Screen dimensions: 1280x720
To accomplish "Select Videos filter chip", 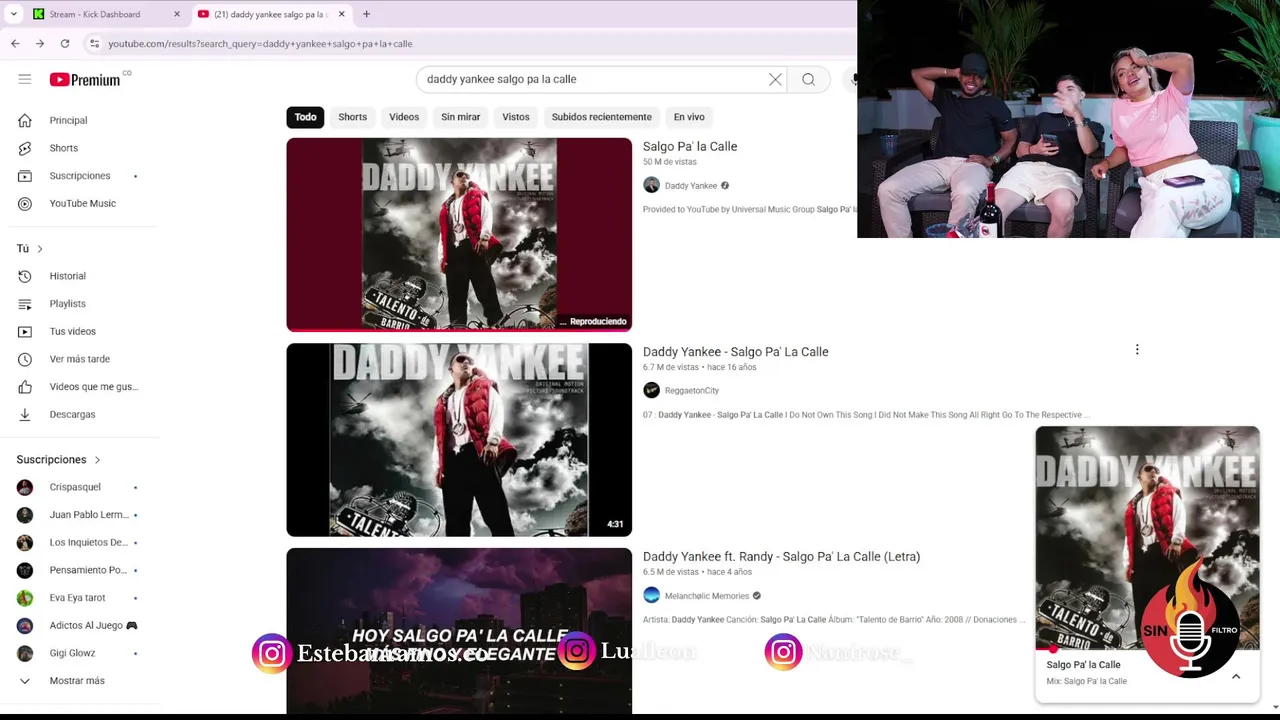I will click(404, 117).
